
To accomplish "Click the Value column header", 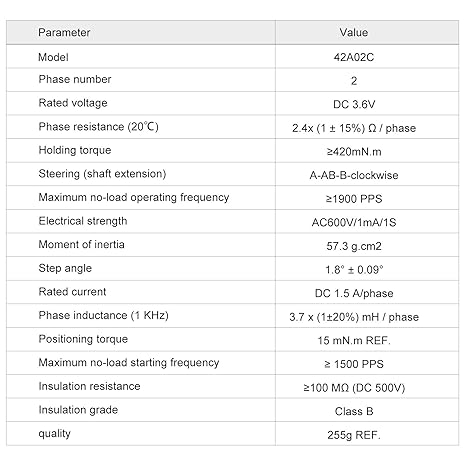I will 354,33.
